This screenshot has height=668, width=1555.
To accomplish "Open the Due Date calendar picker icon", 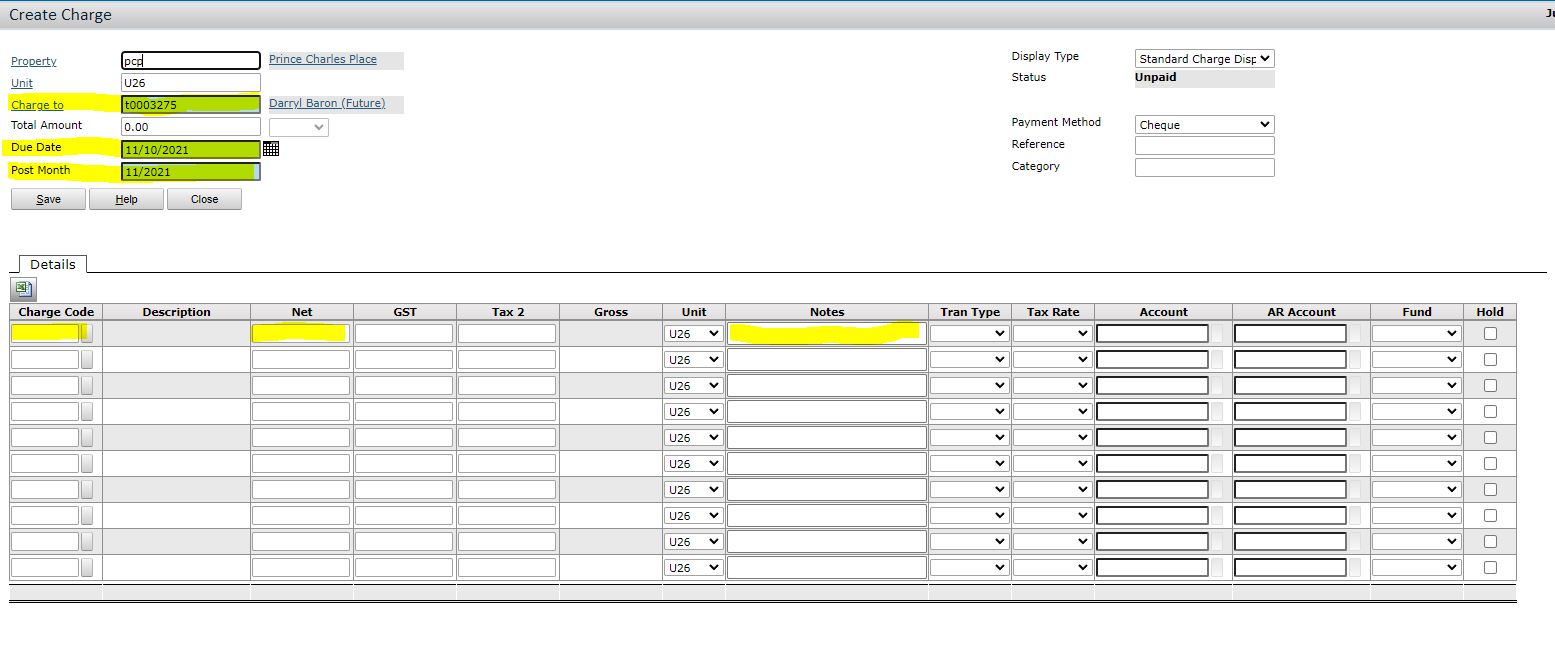I will pos(271,149).
